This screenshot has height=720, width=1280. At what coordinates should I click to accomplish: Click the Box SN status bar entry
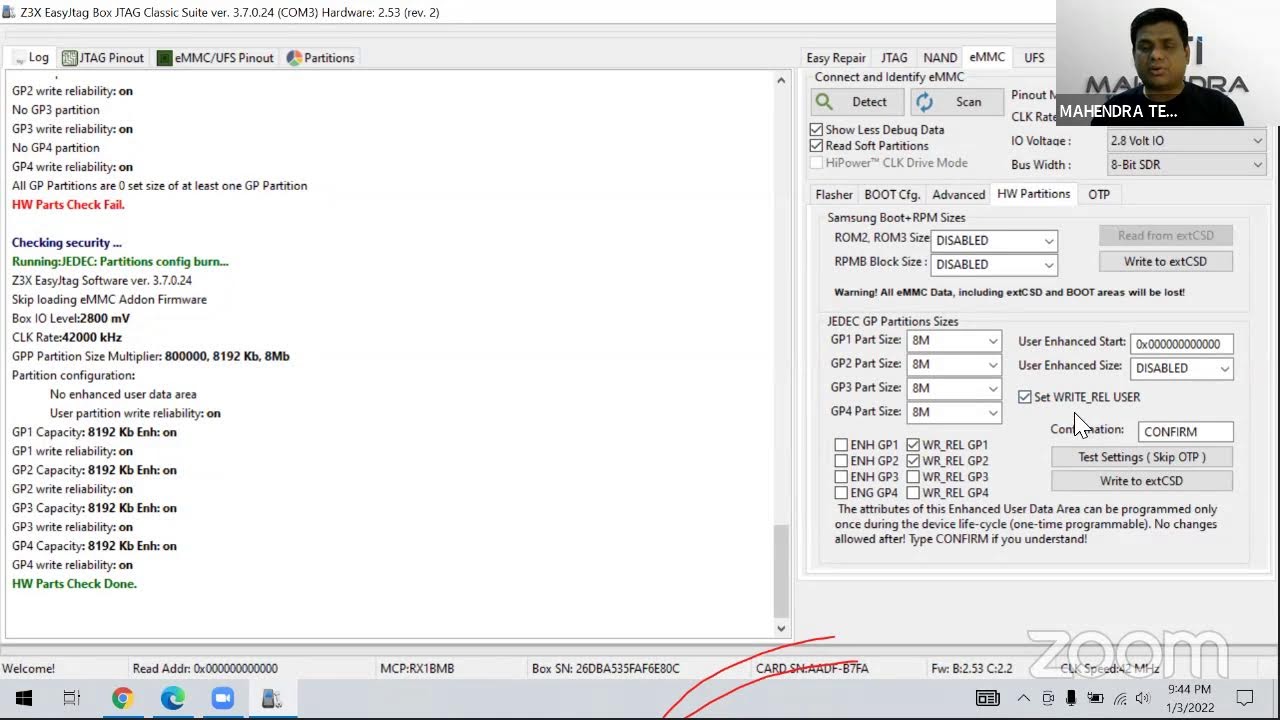[606, 668]
